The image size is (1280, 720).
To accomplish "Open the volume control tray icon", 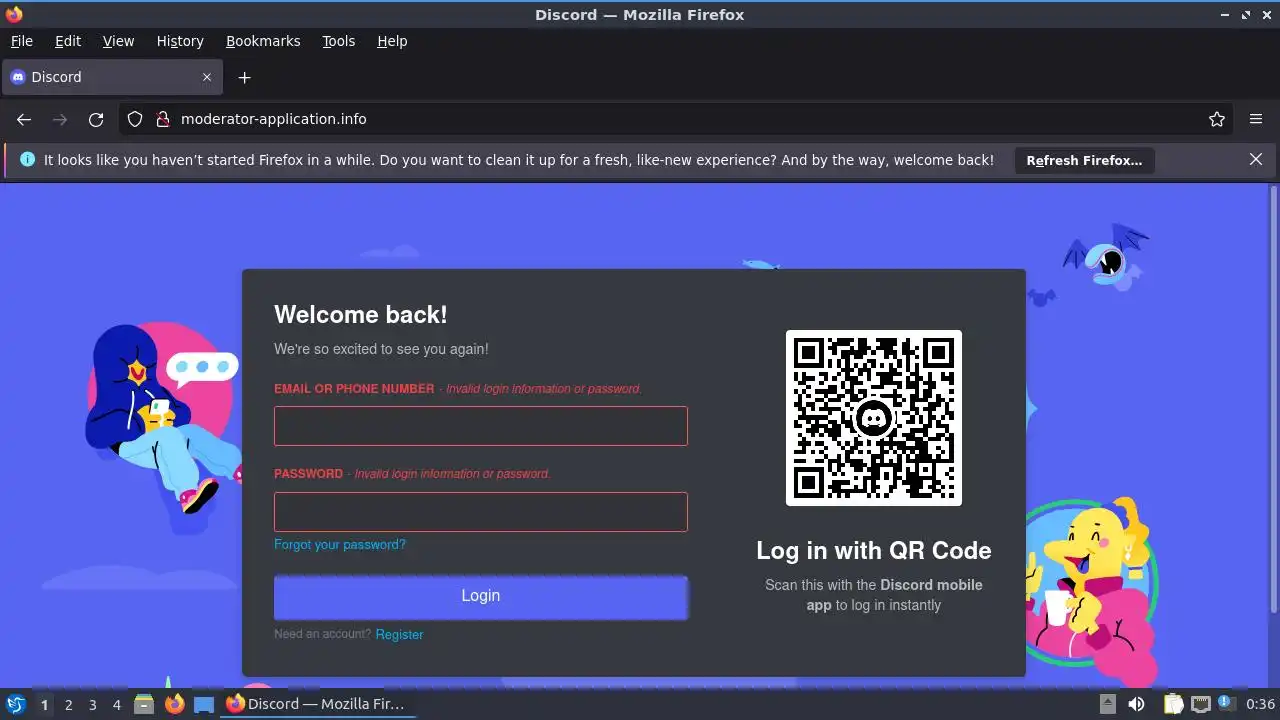I will pos(1137,705).
